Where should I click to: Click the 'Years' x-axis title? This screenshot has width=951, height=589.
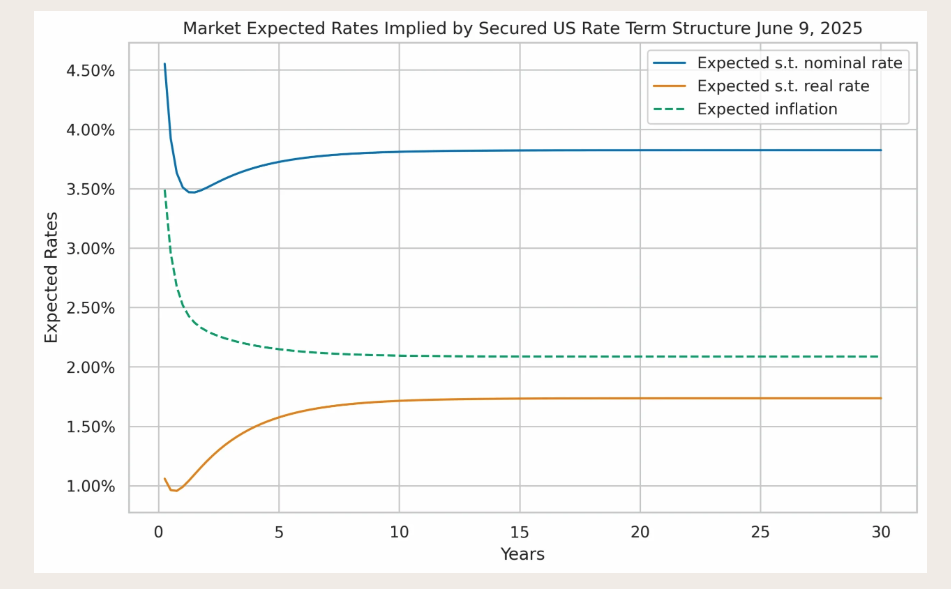[522, 554]
